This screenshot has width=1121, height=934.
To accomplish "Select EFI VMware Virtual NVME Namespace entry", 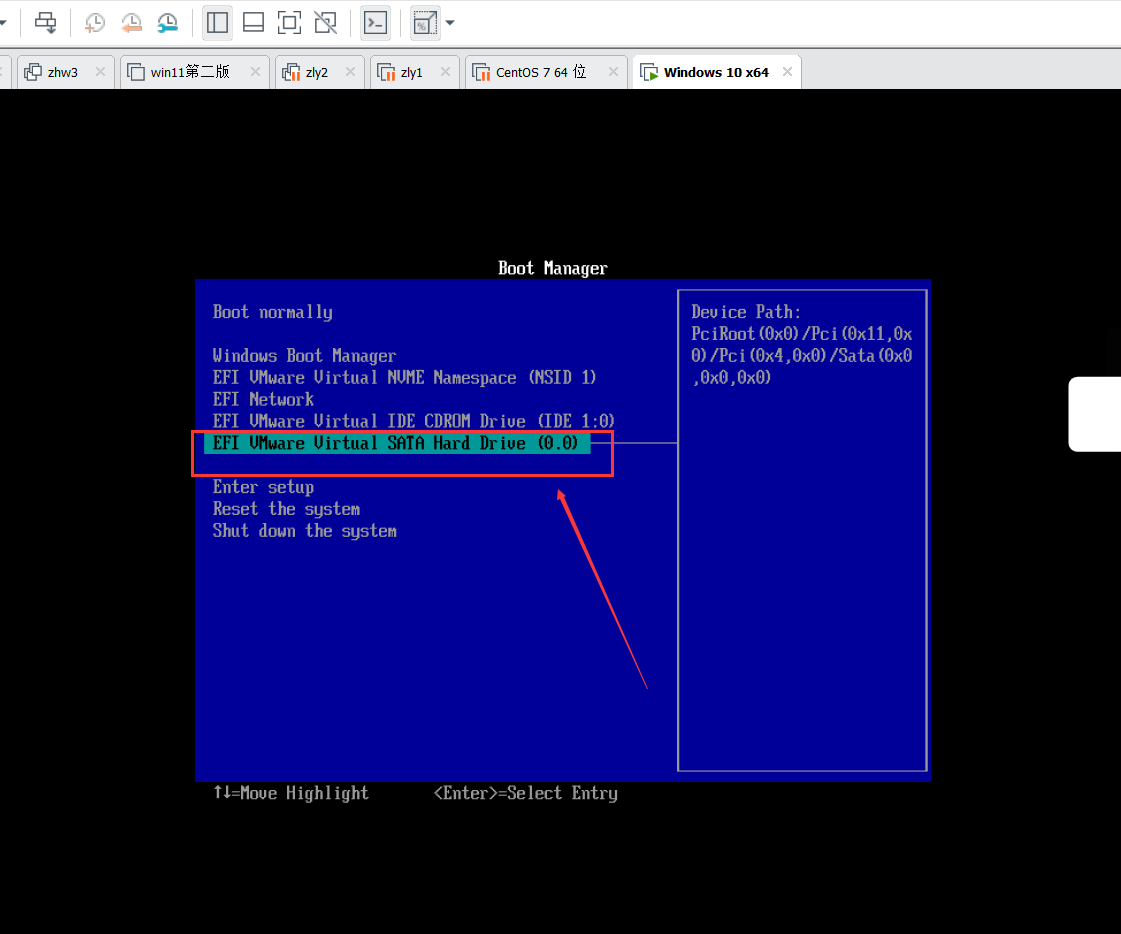I will click(x=404, y=378).
